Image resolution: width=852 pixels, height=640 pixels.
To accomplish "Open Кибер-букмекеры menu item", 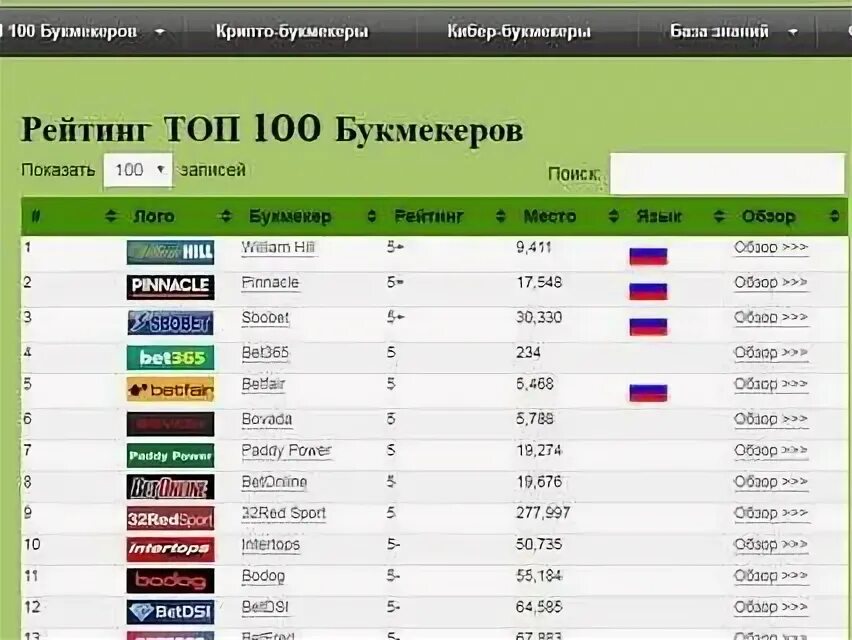I will pos(518,32).
